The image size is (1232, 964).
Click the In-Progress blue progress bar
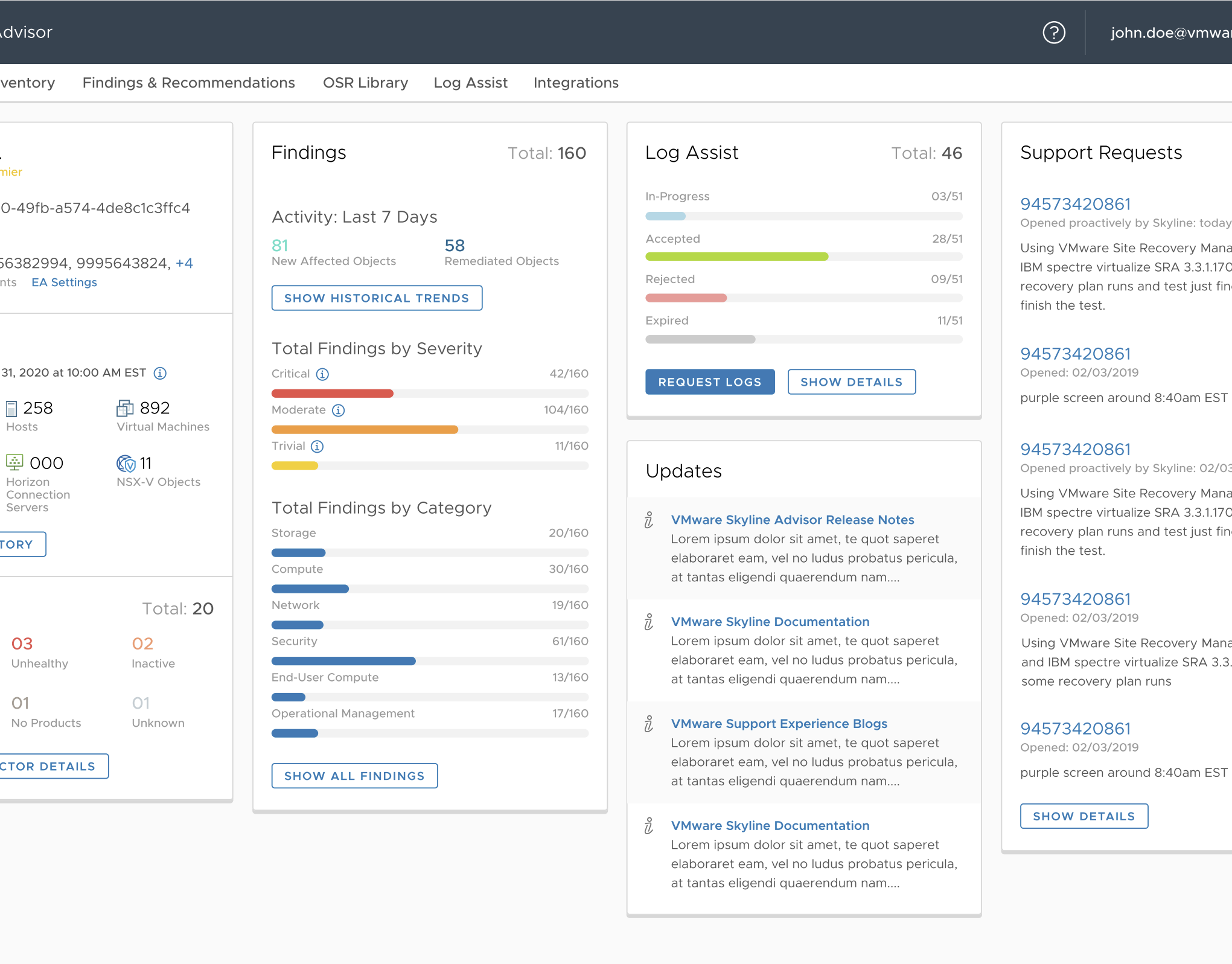tap(665, 216)
